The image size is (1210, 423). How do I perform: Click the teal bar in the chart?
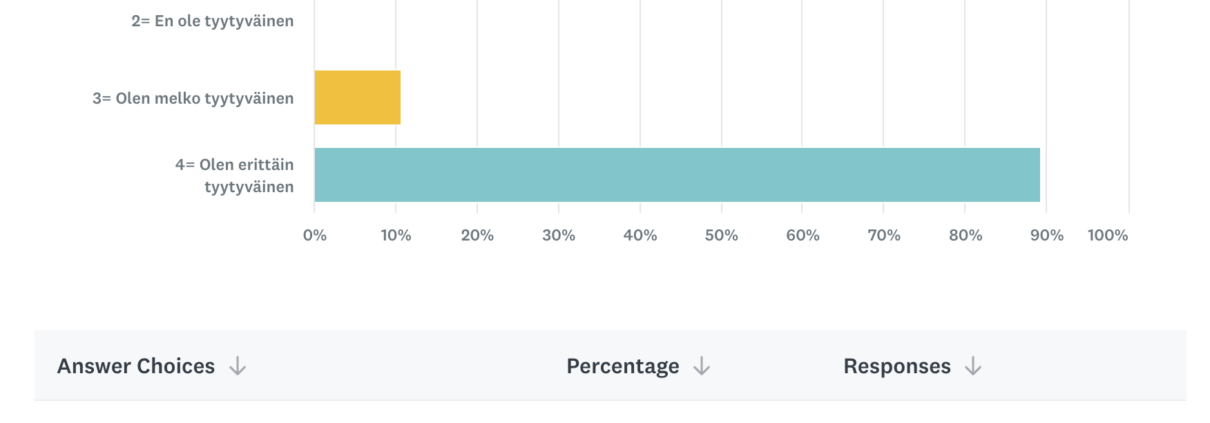[676, 175]
